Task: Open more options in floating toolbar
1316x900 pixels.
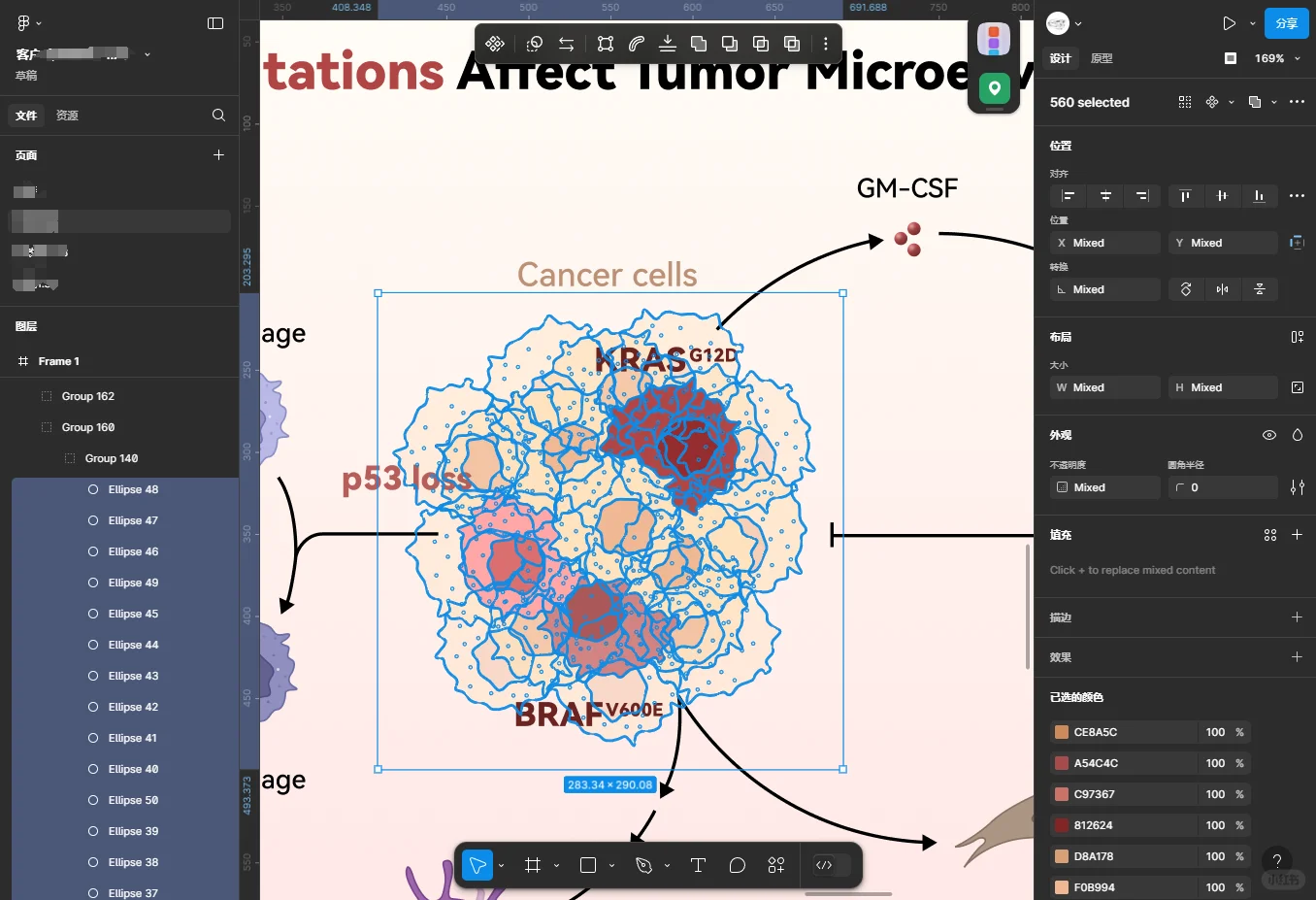Action: pyautogui.click(x=826, y=44)
